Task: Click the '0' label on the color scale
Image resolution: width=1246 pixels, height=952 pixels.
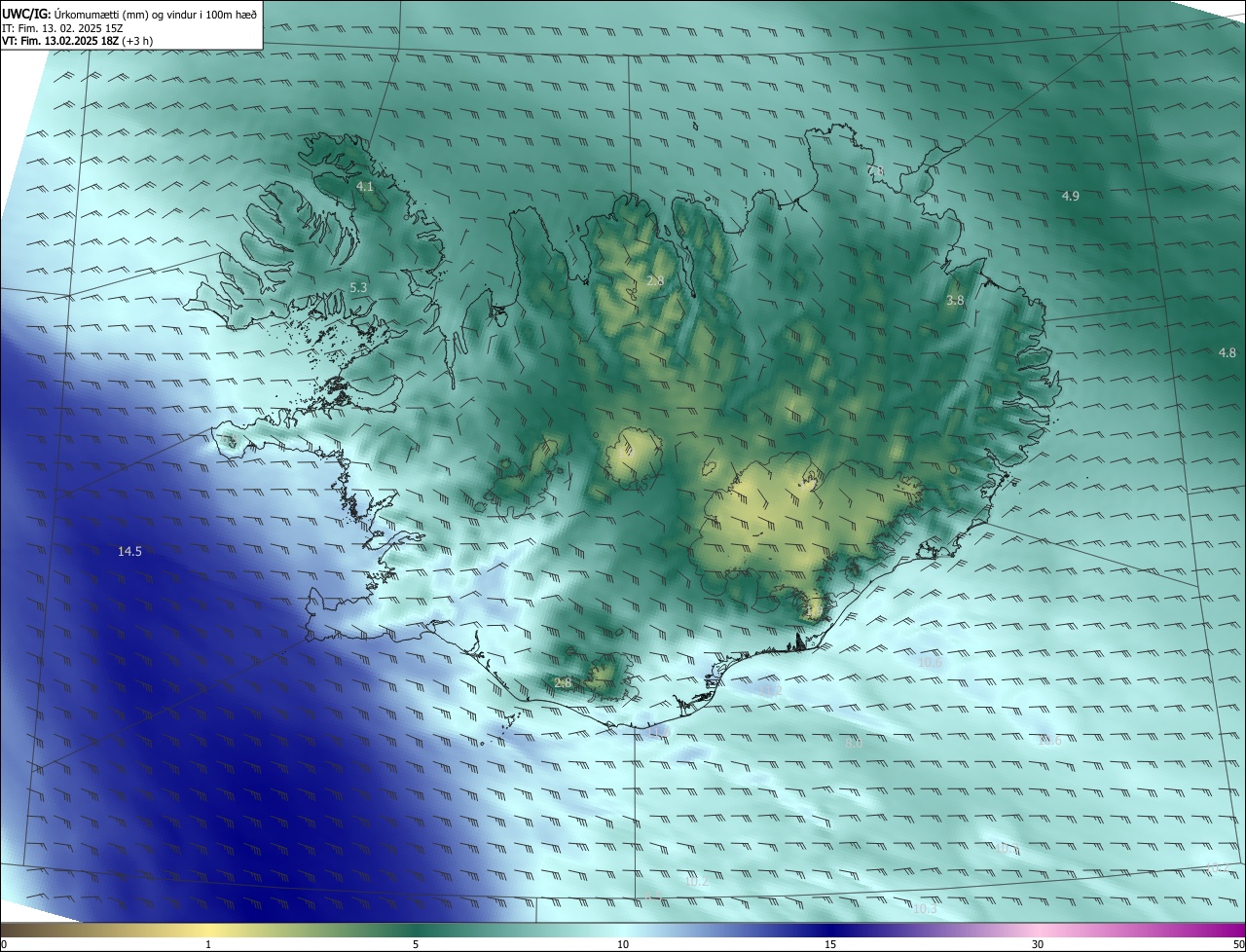Action: (4, 944)
